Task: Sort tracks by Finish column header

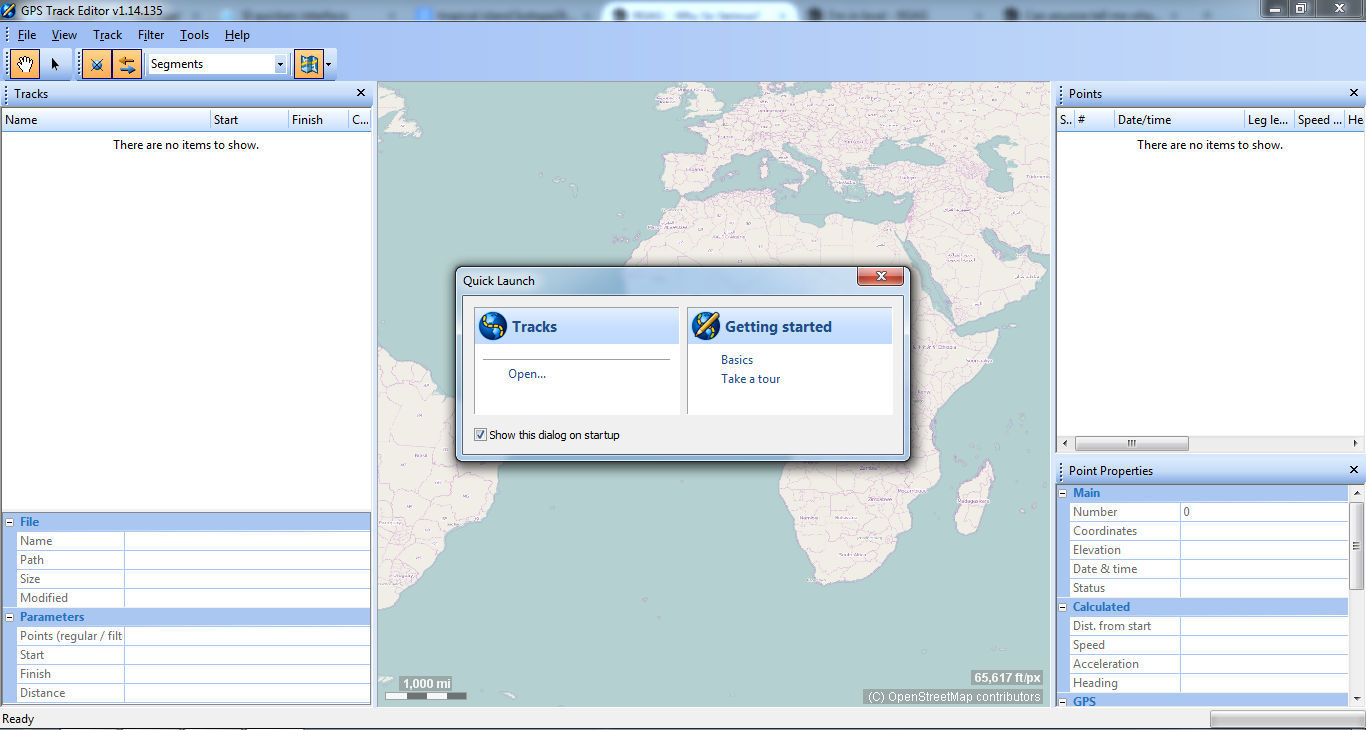Action: [x=318, y=120]
